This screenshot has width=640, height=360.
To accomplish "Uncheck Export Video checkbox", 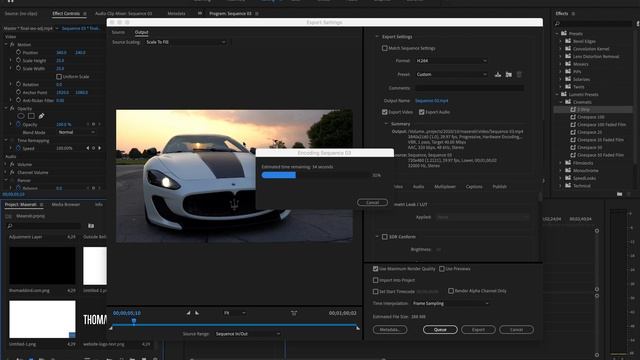I will (x=384, y=112).
